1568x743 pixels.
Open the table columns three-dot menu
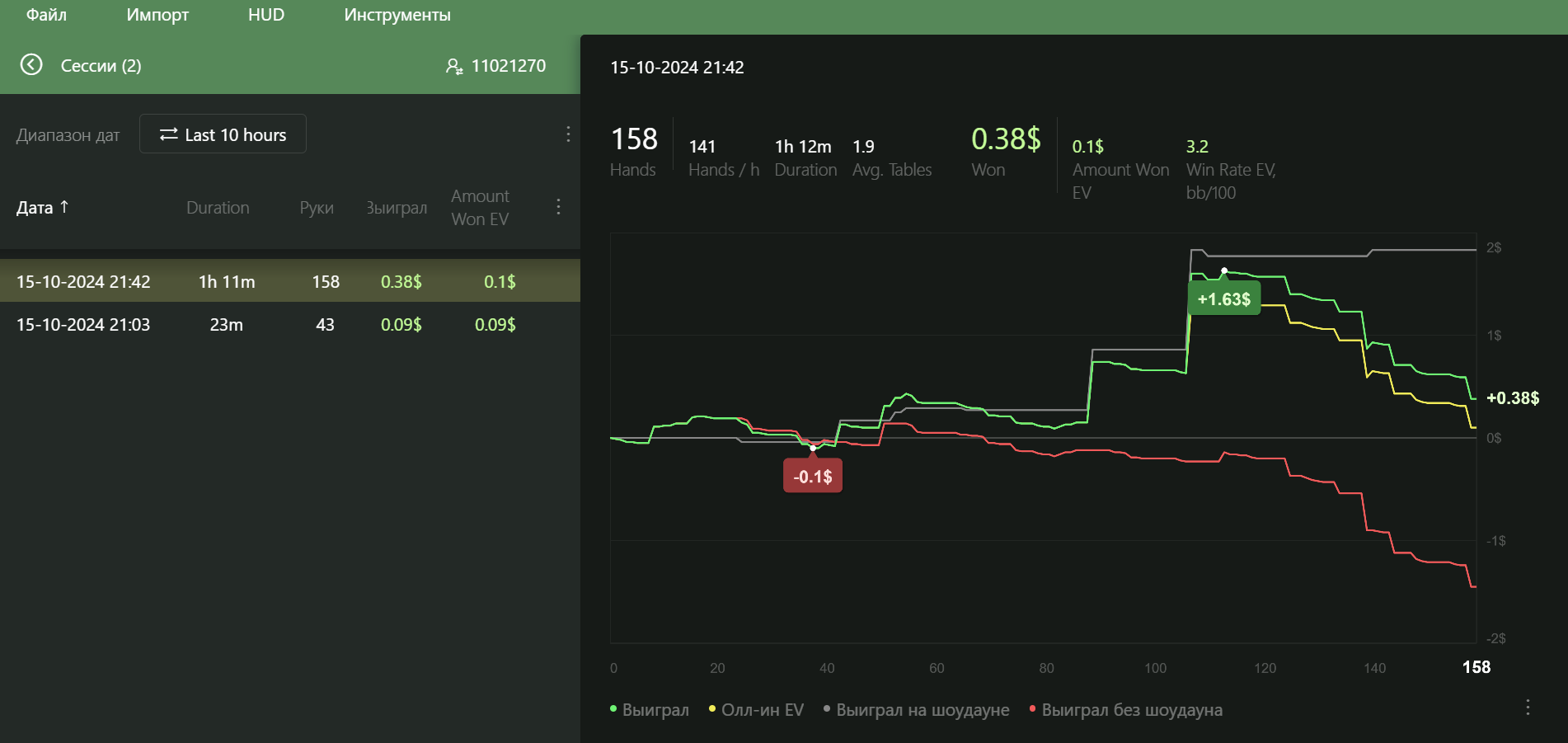tap(559, 206)
